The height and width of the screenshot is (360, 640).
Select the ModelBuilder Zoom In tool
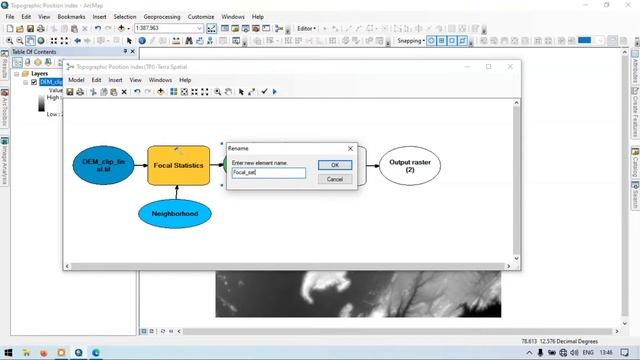[218, 92]
